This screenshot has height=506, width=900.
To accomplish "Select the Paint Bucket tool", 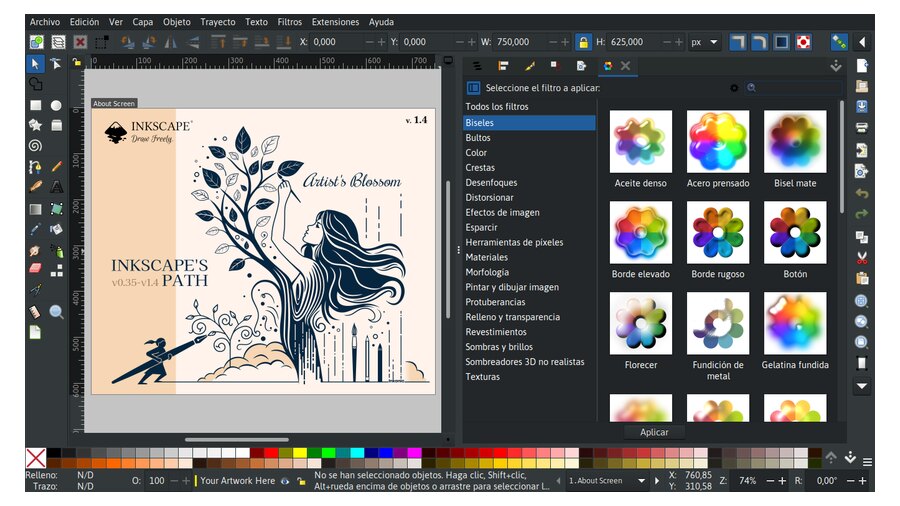I will (56, 229).
